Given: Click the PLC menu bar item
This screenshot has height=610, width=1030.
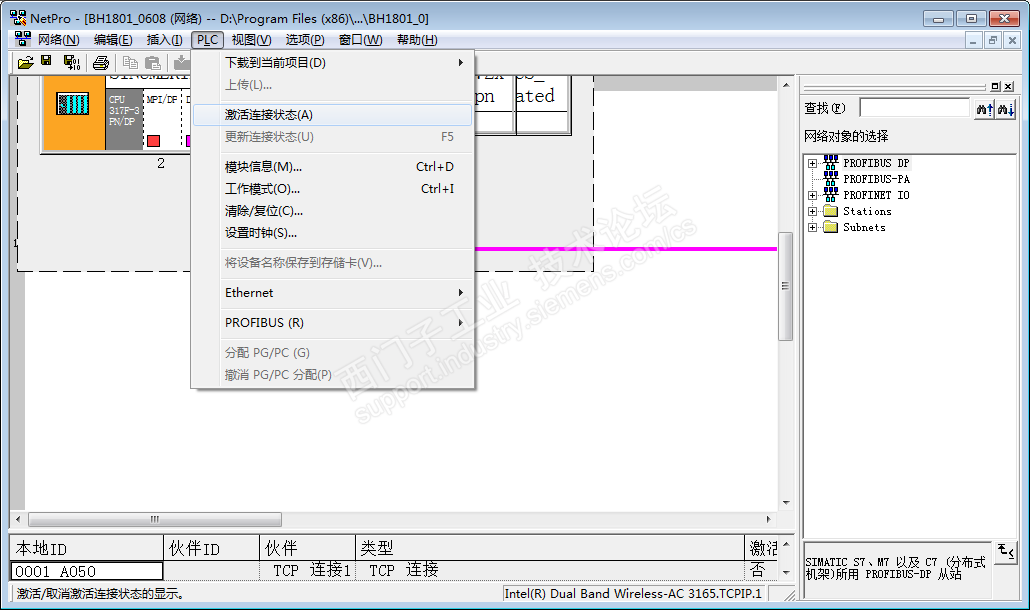Looking at the screenshot, I should (208, 40).
